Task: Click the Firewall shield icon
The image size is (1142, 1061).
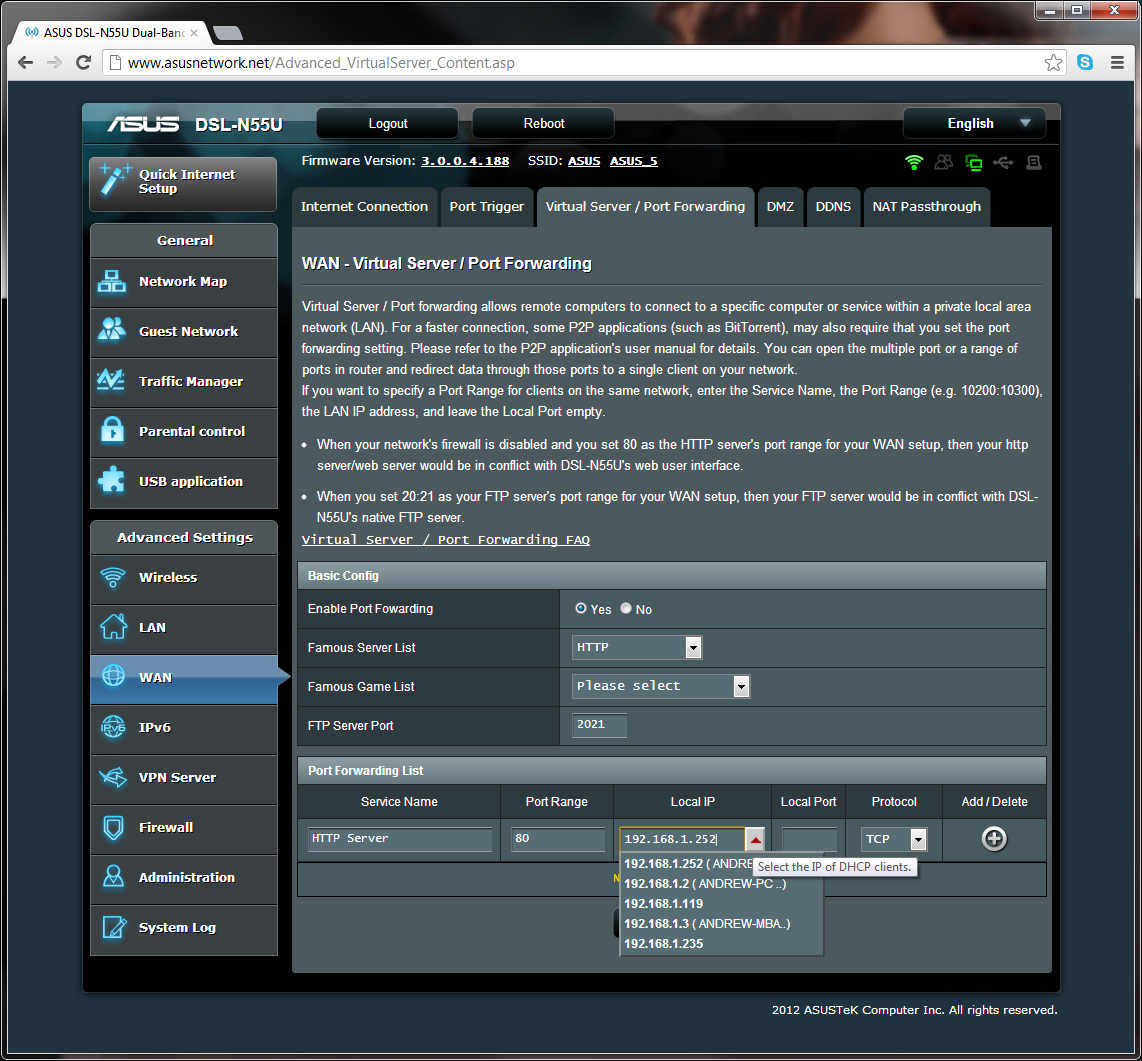Action: pos(113,827)
